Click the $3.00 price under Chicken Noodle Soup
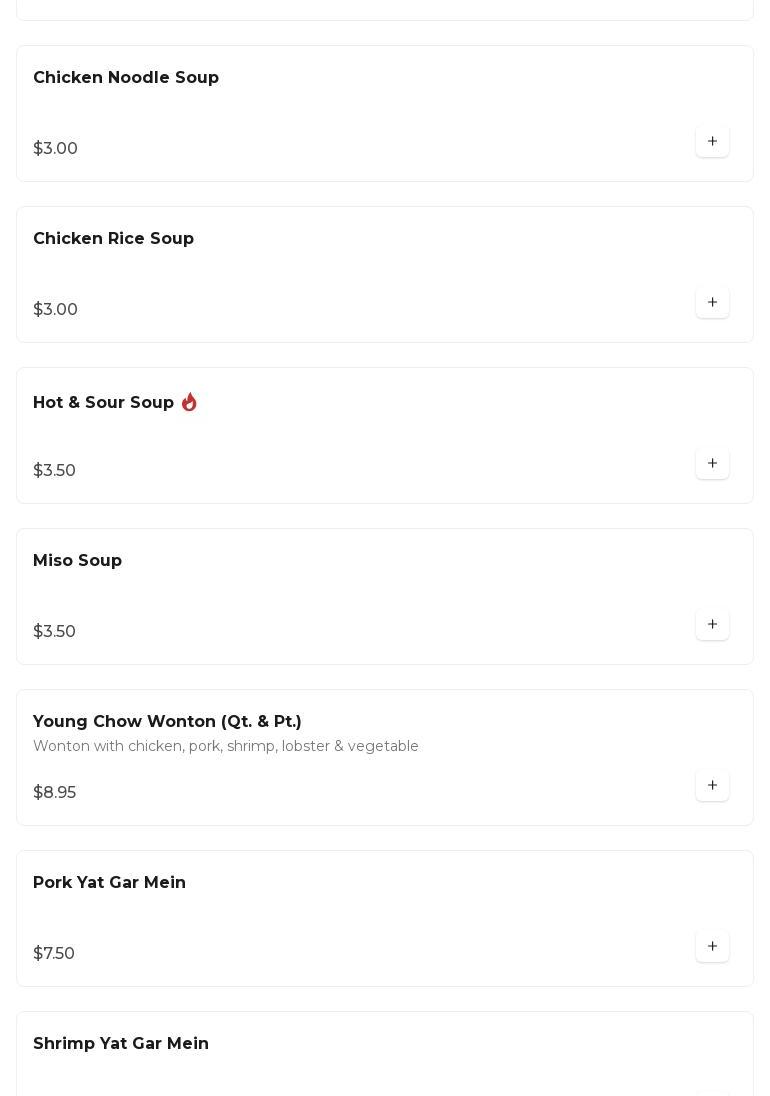 coord(55,148)
